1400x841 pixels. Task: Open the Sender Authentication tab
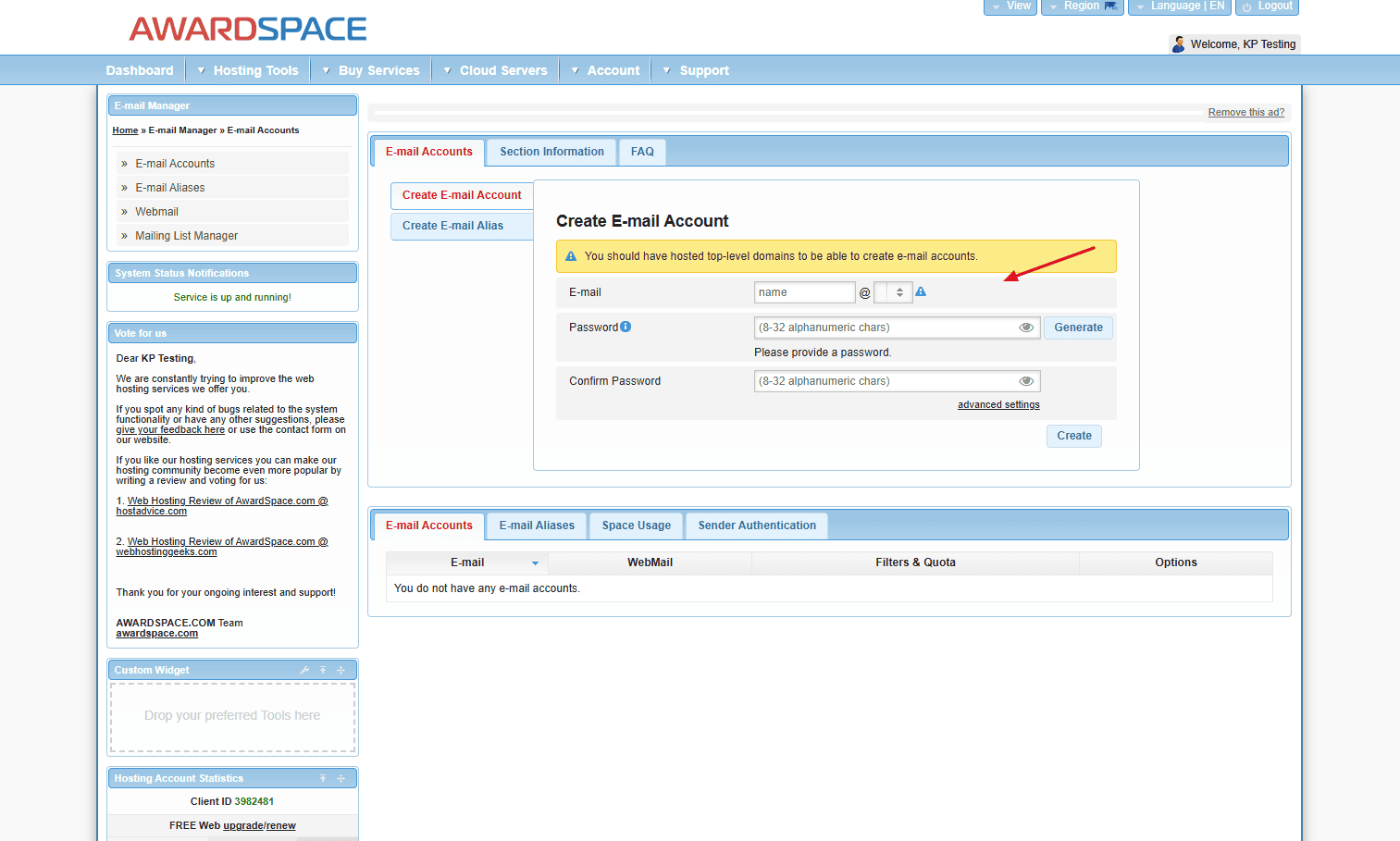click(x=757, y=526)
